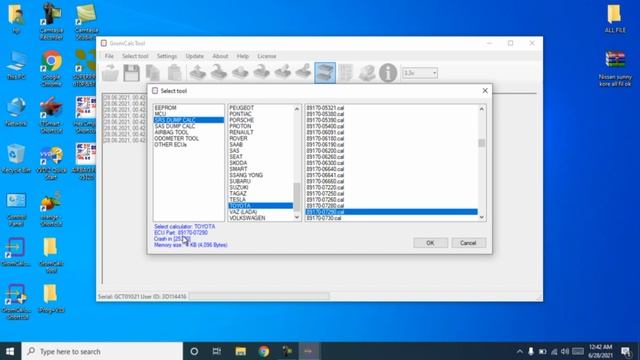Viewport: 640px width, 360px height.
Task: Close the Select tool dialog
Action: (485, 91)
